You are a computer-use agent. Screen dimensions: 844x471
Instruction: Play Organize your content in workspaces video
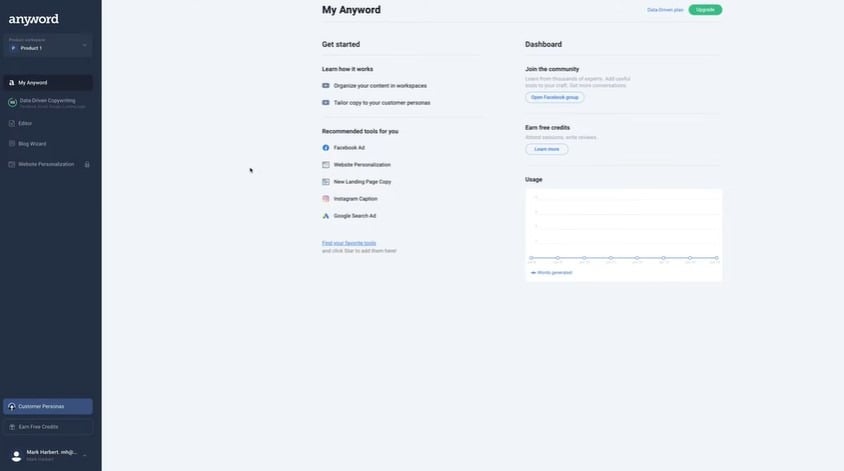point(380,86)
